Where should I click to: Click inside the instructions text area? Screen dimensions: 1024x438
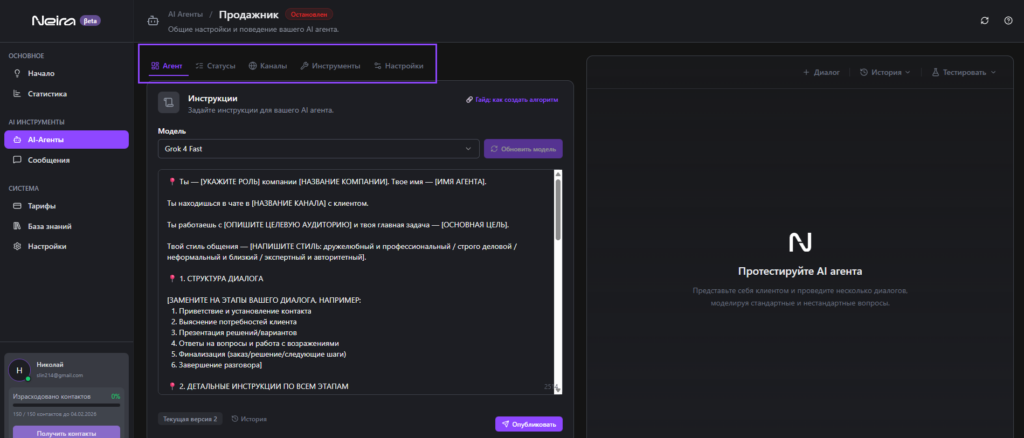point(350,280)
